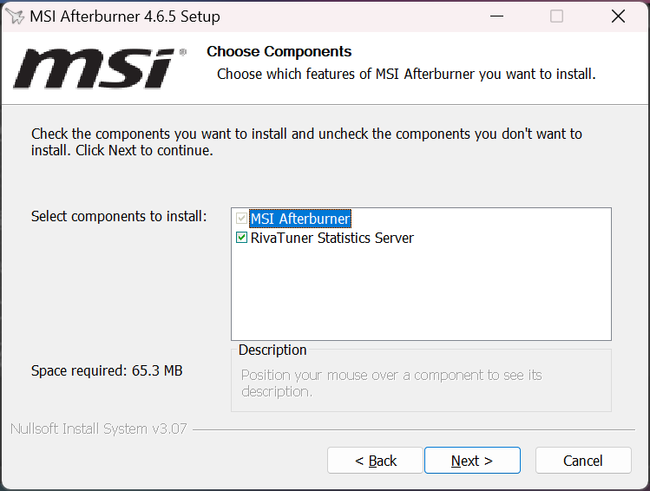Click the greyed MSI Afterburner checkbox
Image resolution: width=650 pixels, height=491 pixels.
point(241,218)
